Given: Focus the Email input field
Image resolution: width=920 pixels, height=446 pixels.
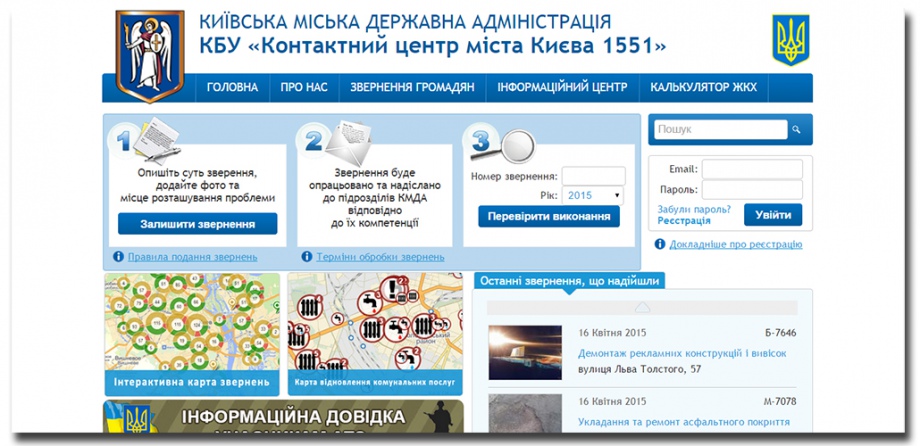Looking at the screenshot, I should point(752,169).
